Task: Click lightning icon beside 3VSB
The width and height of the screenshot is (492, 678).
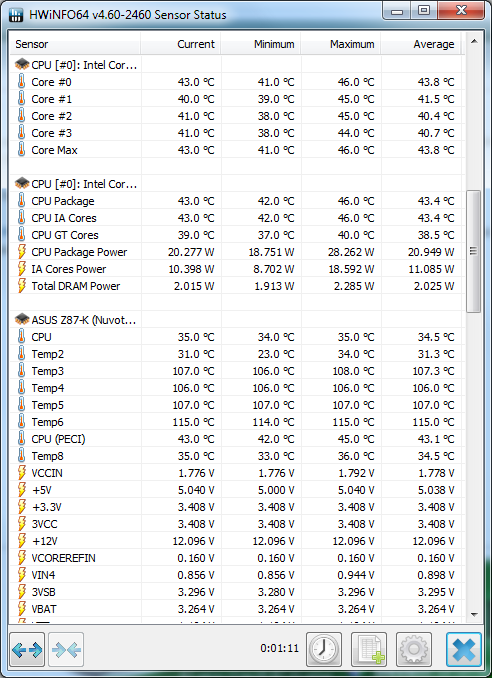Action: [22, 592]
